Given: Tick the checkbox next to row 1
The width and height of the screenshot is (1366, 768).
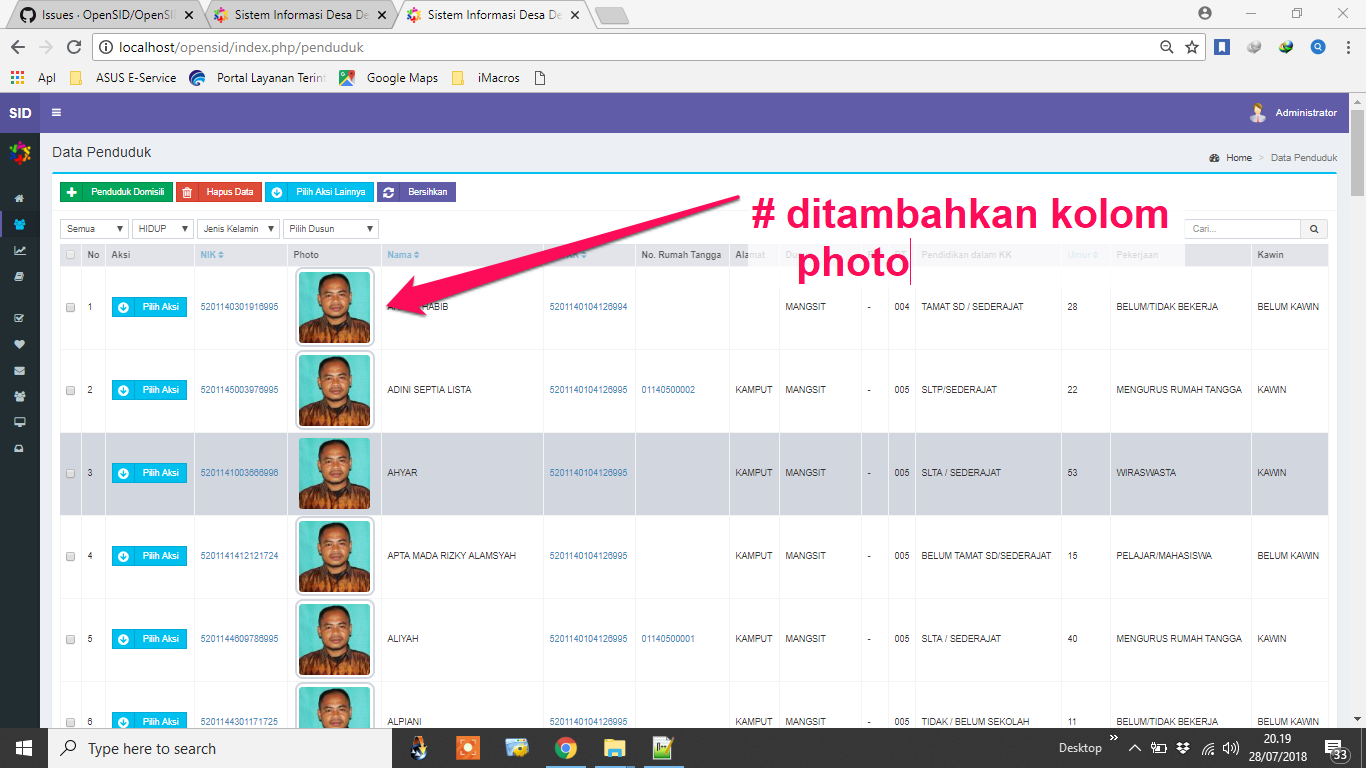Looking at the screenshot, I should point(70,307).
